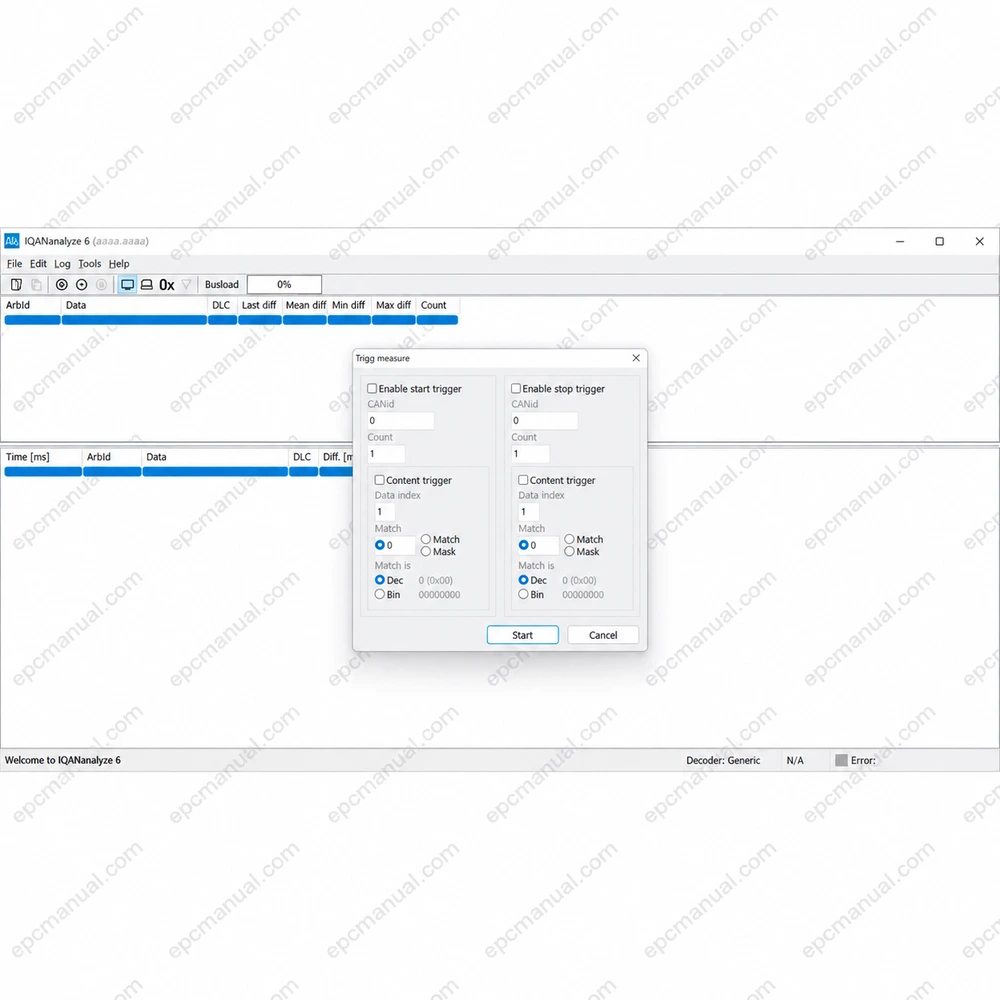Click the stop trigger CANid field

click(x=544, y=421)
